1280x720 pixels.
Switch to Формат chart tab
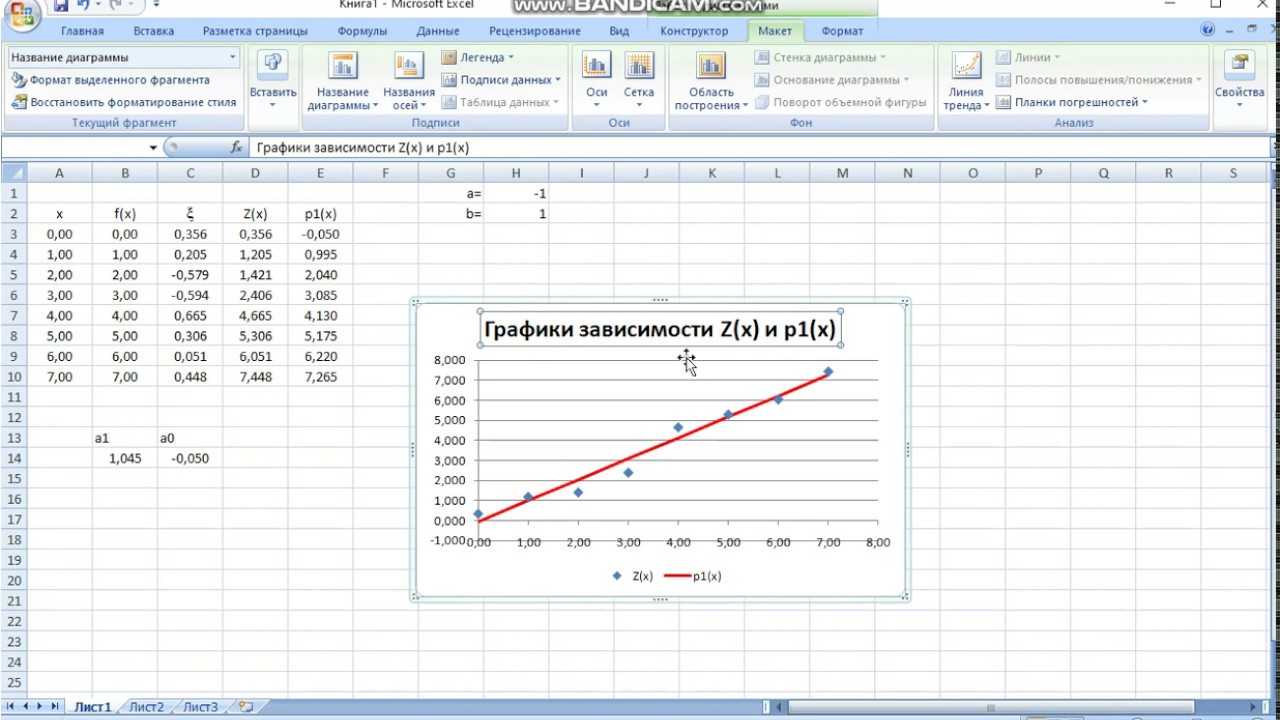pyautogui.click(x=842, y=31)
